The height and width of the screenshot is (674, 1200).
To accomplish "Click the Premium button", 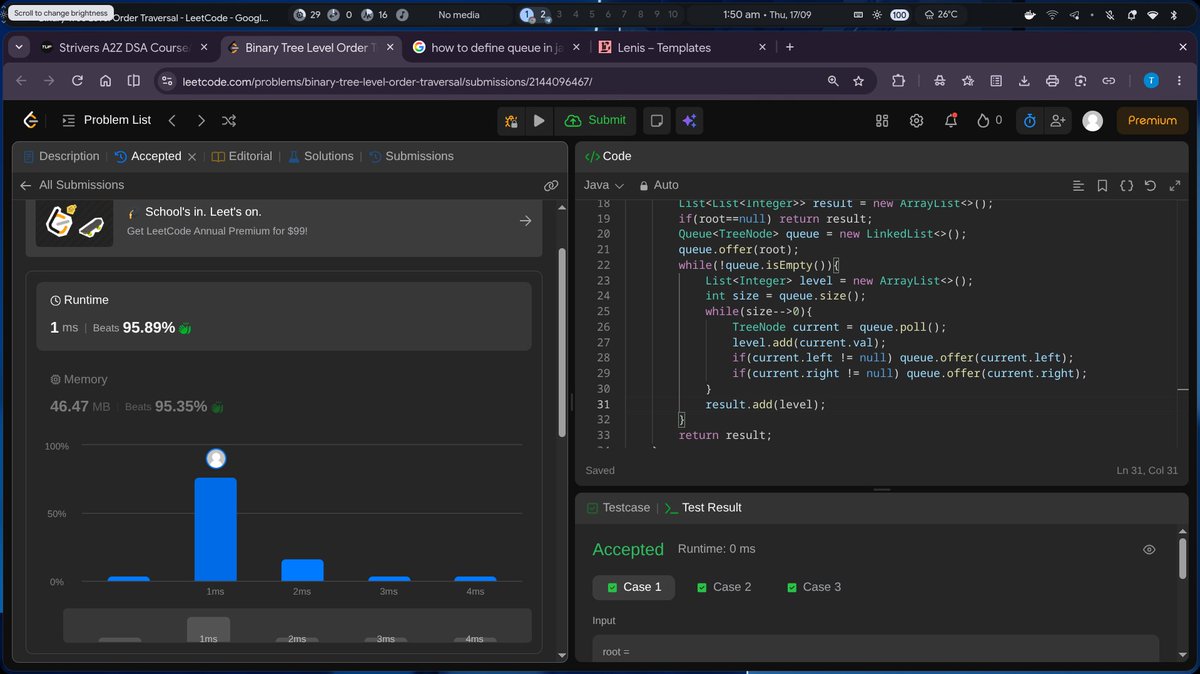I will click(1152, 120).
